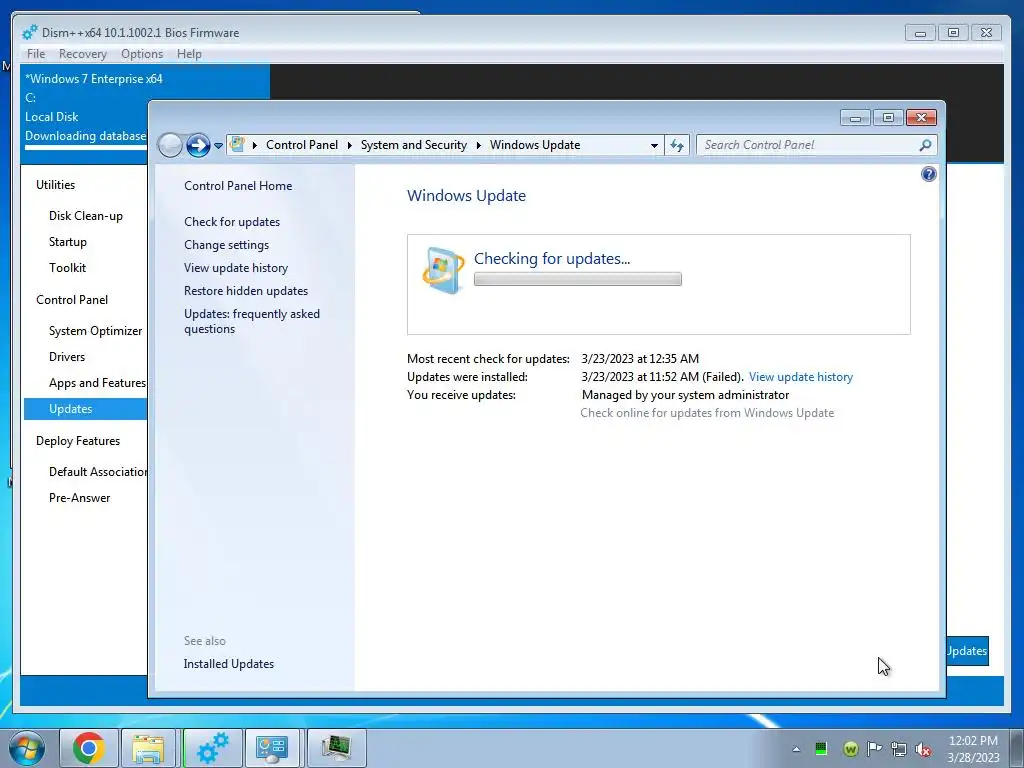Viewport: 1024px width, 768px height.
Task: Open the Windows Update help icon
Action: coord(929,174)
